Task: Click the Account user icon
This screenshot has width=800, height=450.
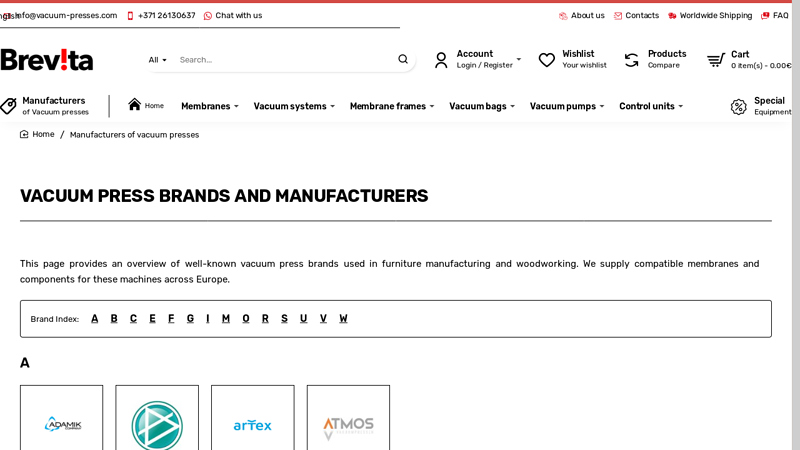Action: click(441, 60)
